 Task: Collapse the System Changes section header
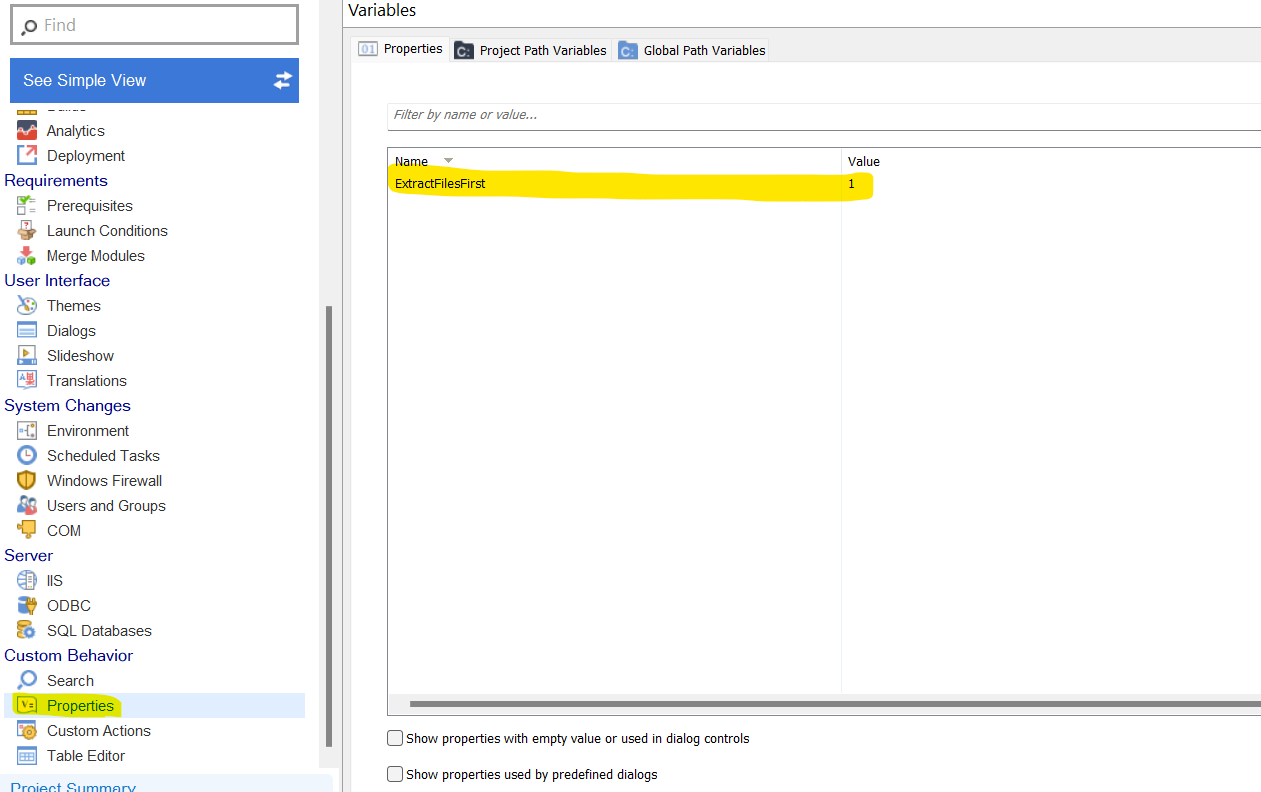pos(67,406)
